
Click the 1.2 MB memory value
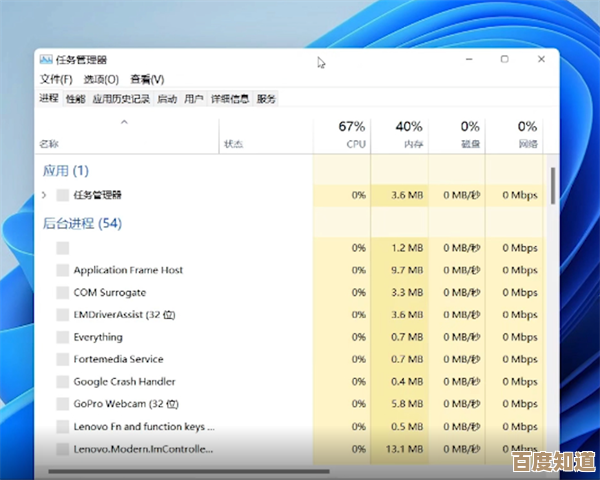tap(407, 248)
